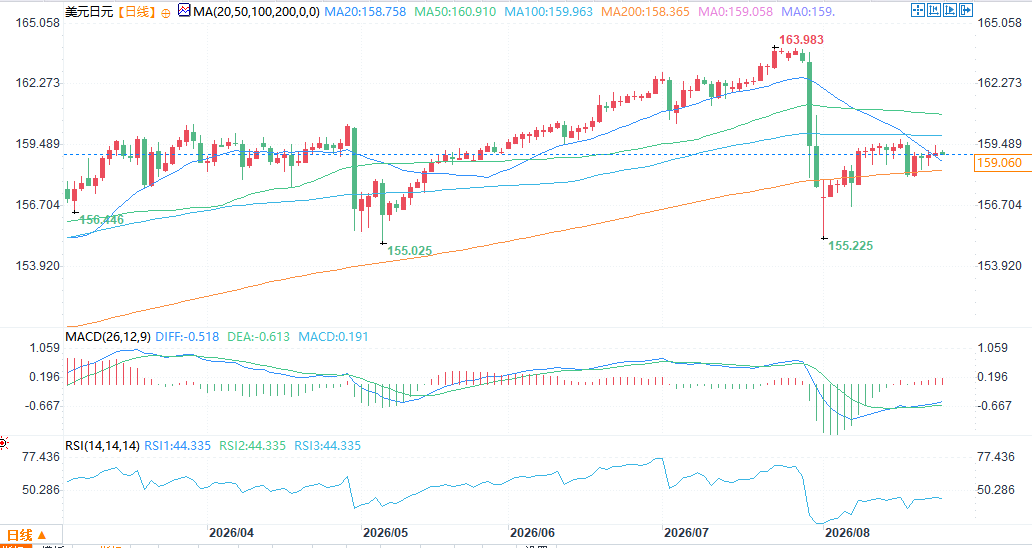Click the left axis value 156.704

tap(38, 205)
